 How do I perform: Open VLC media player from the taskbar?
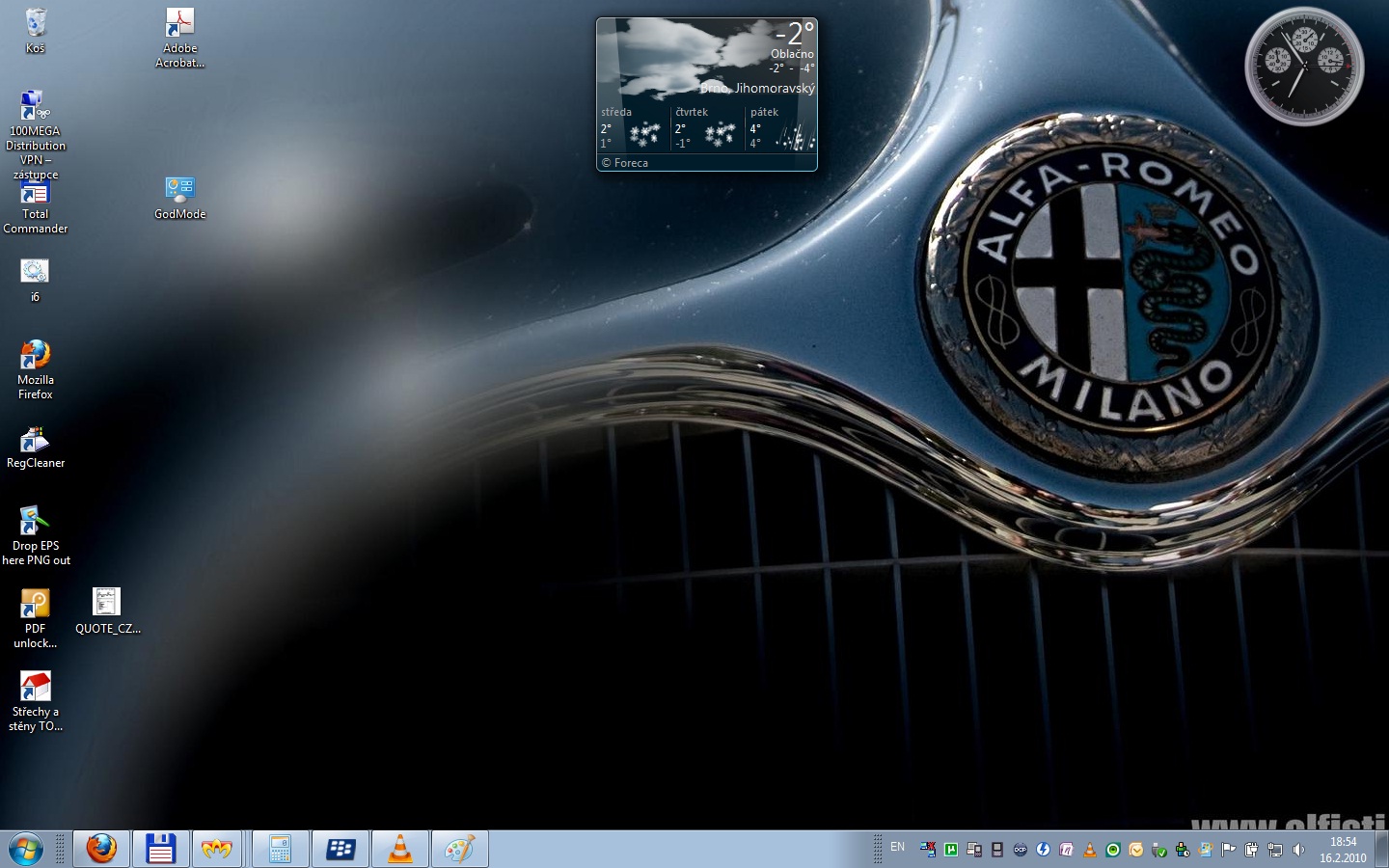point(399,850)
